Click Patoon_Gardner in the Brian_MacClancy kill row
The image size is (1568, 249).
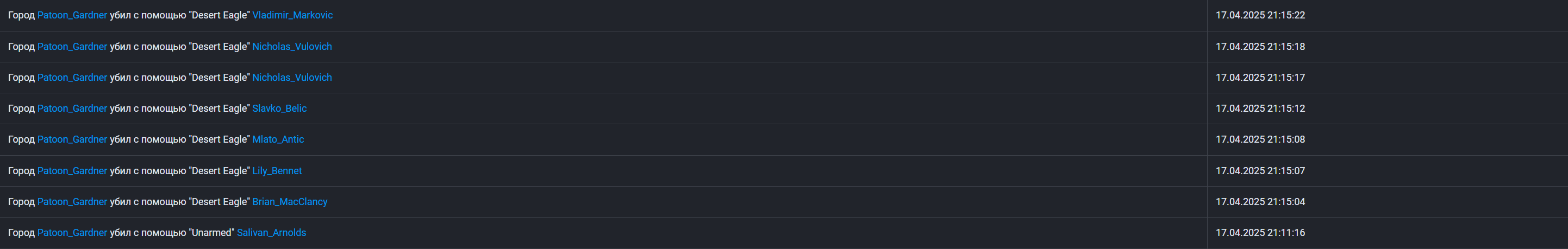[72, 202]
